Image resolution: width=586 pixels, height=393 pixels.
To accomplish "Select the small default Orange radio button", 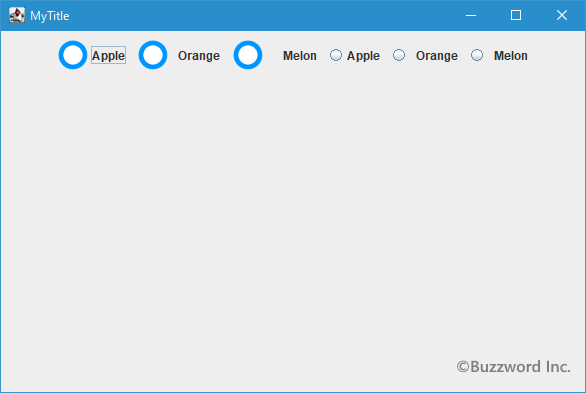I will [x=399, y=55].
